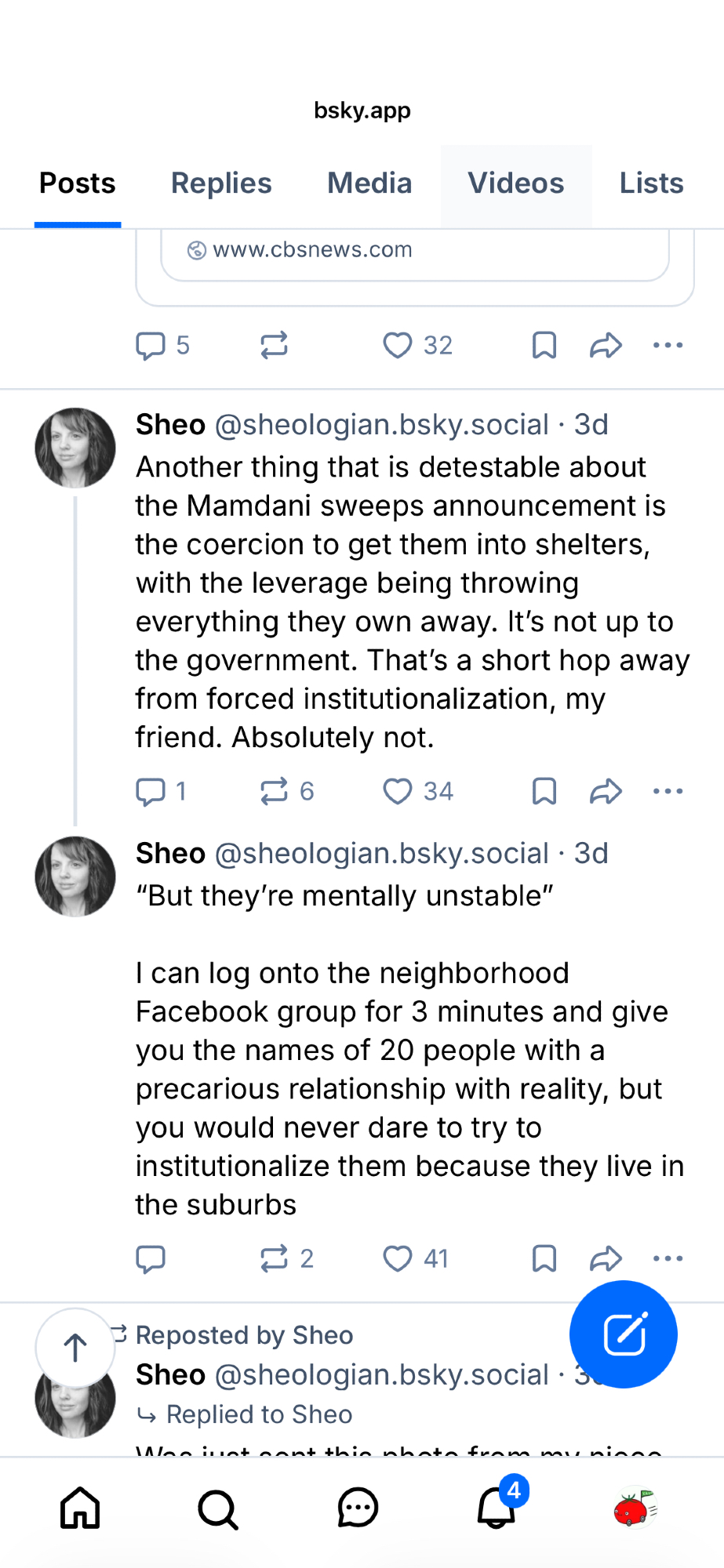
Task: Open Chat messages in the bottom bar
Action: tap(358, 1508)
